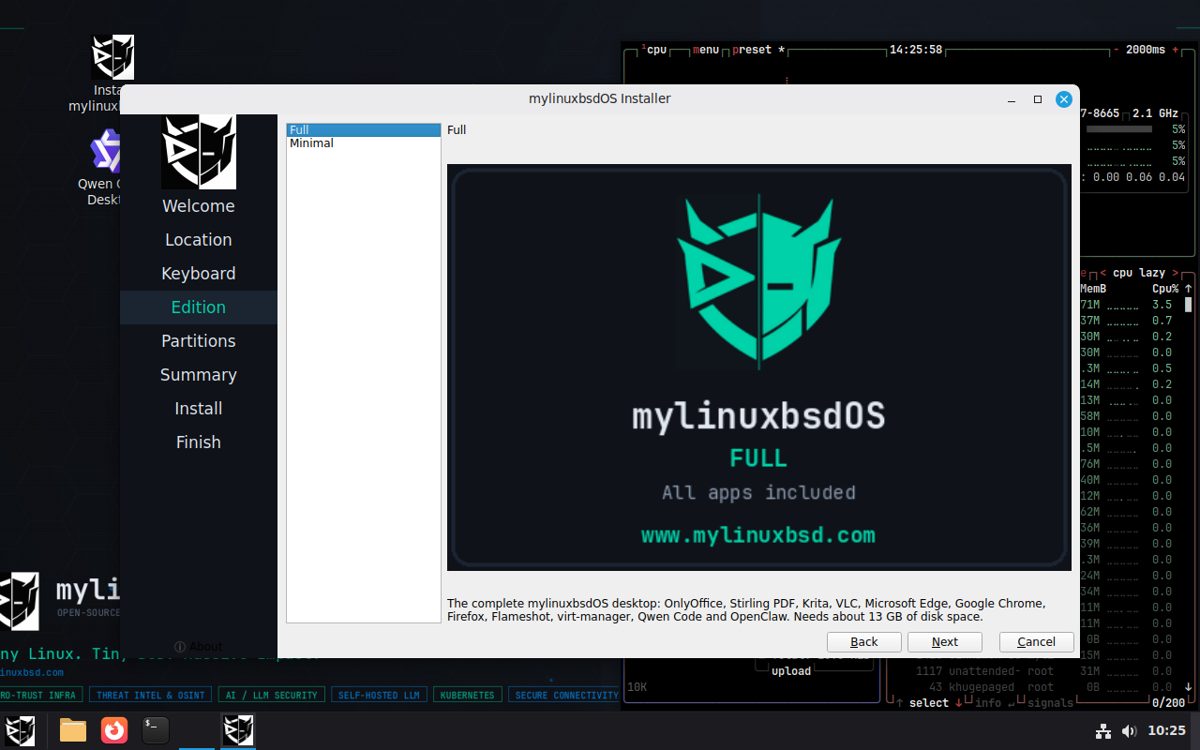Screen dimensions: 1200x750
Task: Open the terminal icon in taskbar
Action: click(155, 730)
